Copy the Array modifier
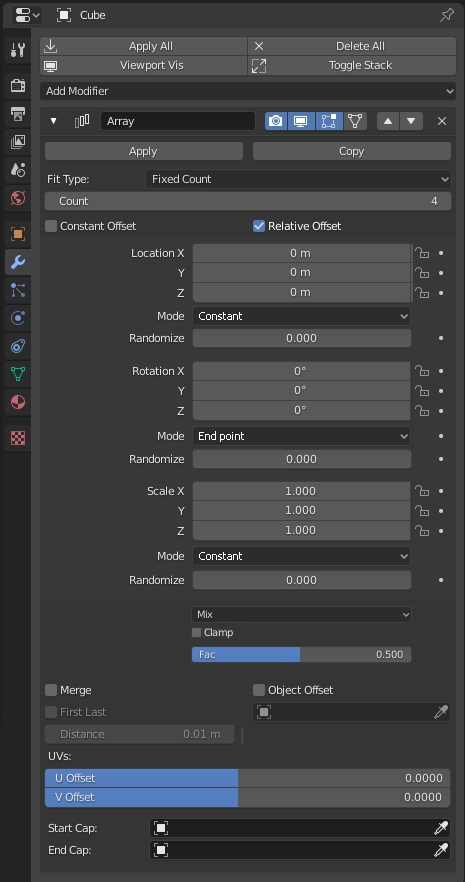The image size is (465, 882). coord(352,151)
